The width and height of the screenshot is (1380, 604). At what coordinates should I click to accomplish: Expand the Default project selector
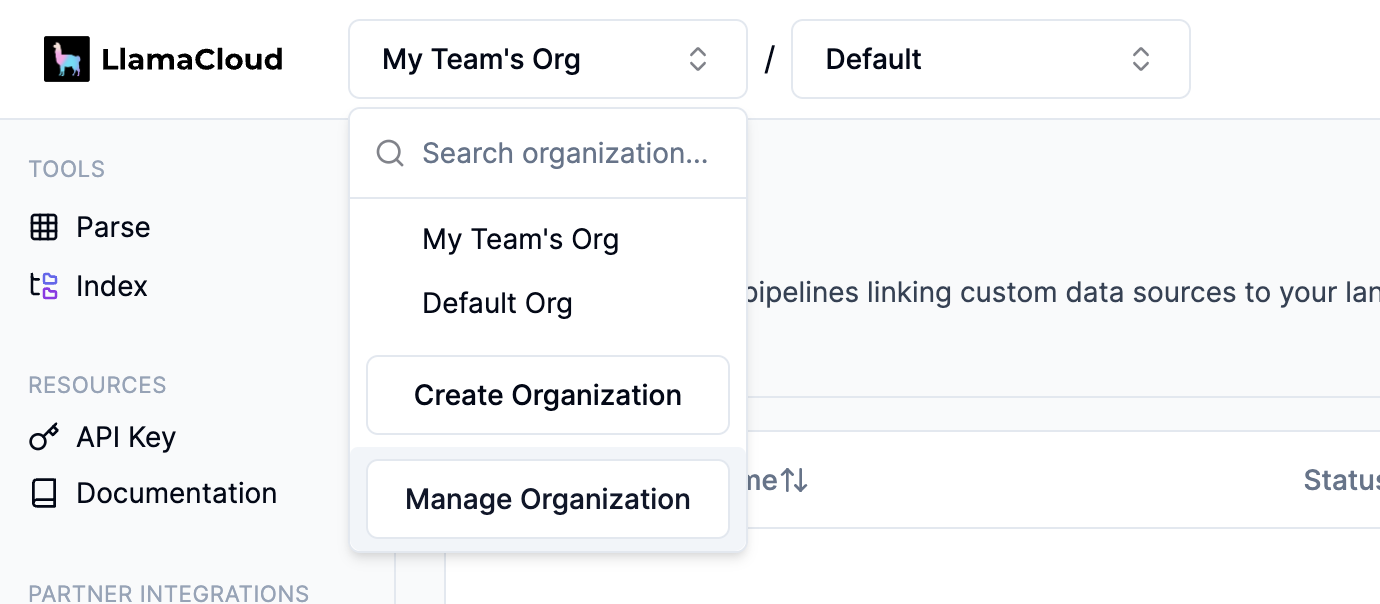click(990, 59)
